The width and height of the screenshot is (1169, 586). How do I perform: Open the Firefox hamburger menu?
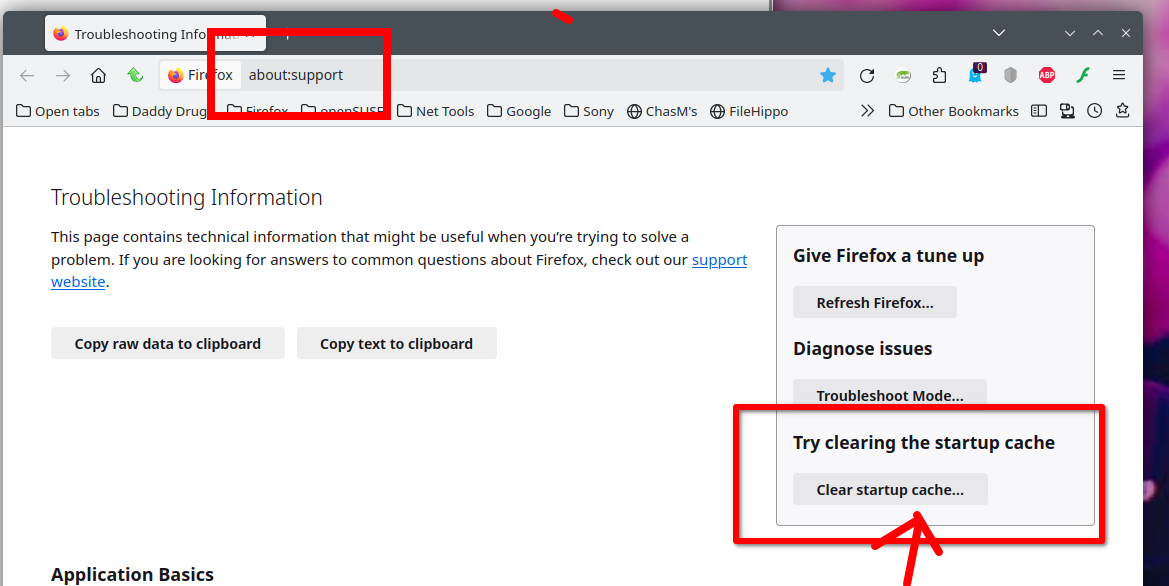click(1119, 75)
